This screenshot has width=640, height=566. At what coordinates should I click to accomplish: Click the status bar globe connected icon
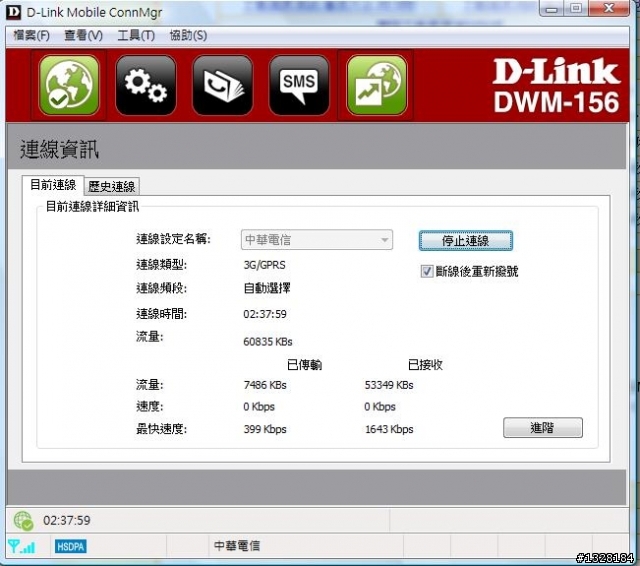[x=23, y=521]
